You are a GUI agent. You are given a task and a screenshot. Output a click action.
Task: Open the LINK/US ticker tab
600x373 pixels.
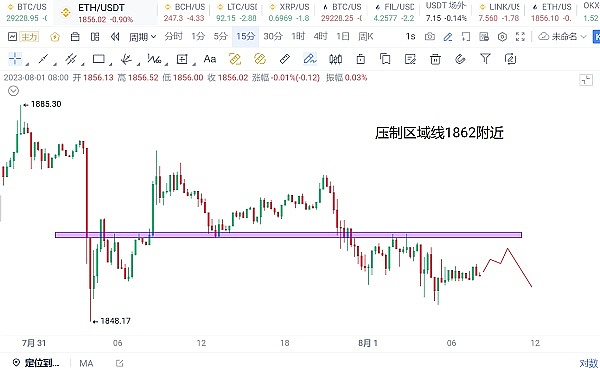(x=499, y=12)
